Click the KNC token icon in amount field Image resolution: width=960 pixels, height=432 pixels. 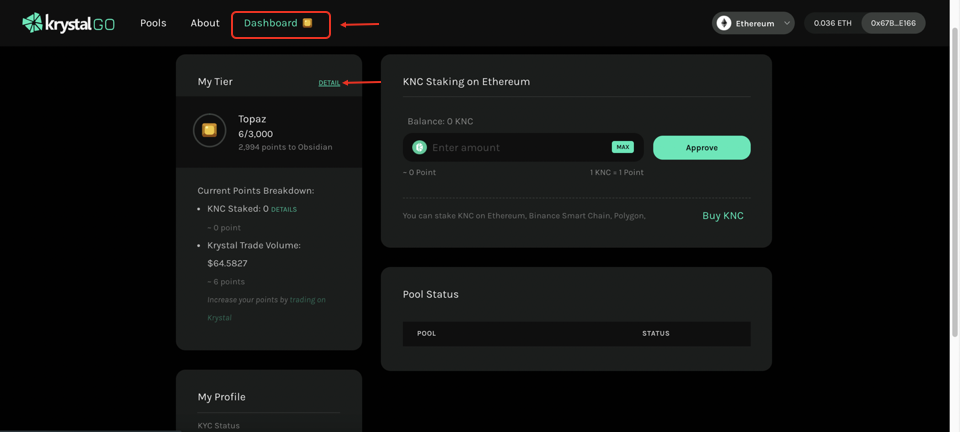(x=420, y=147)
